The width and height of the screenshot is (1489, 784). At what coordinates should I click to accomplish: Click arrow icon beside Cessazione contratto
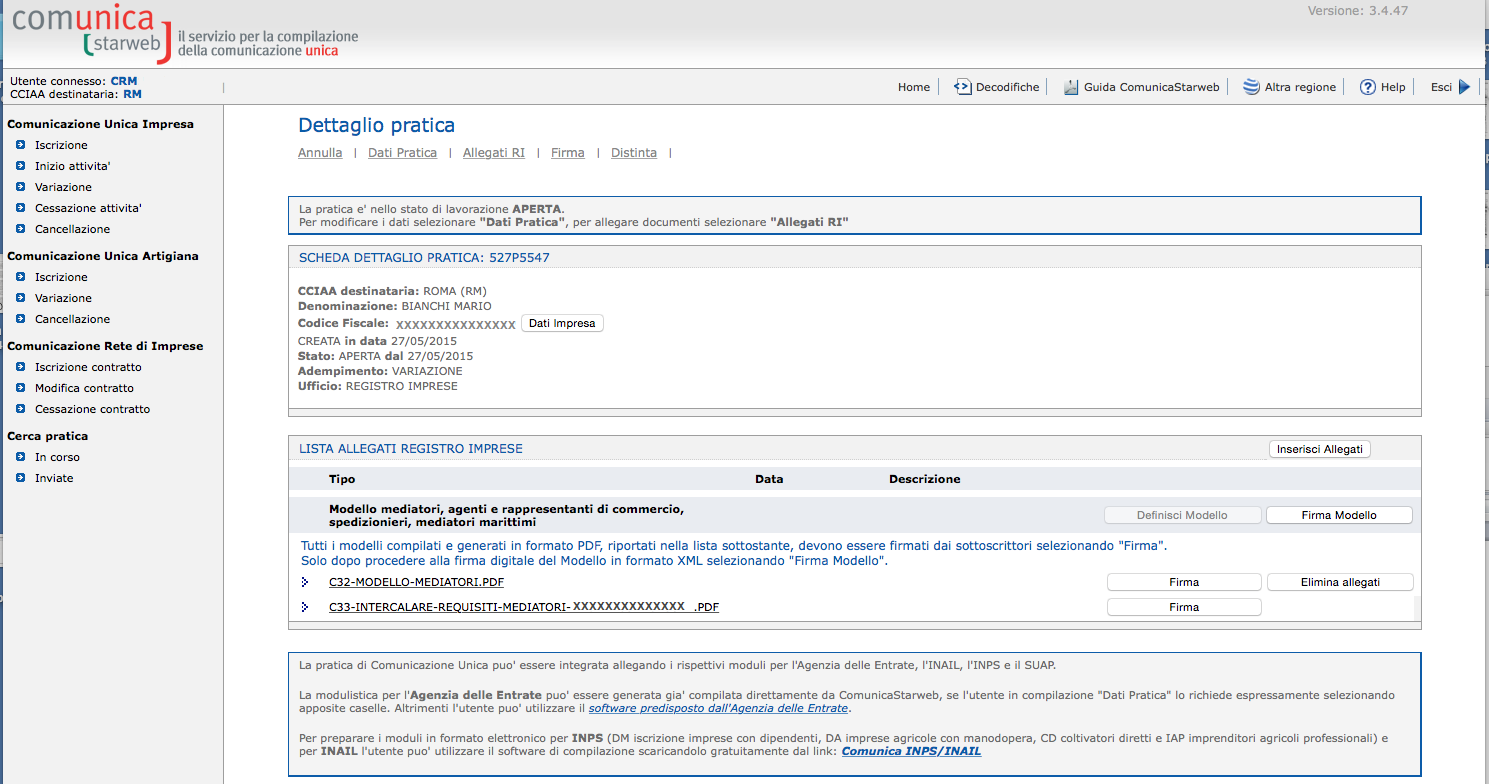tap(20, 409)
